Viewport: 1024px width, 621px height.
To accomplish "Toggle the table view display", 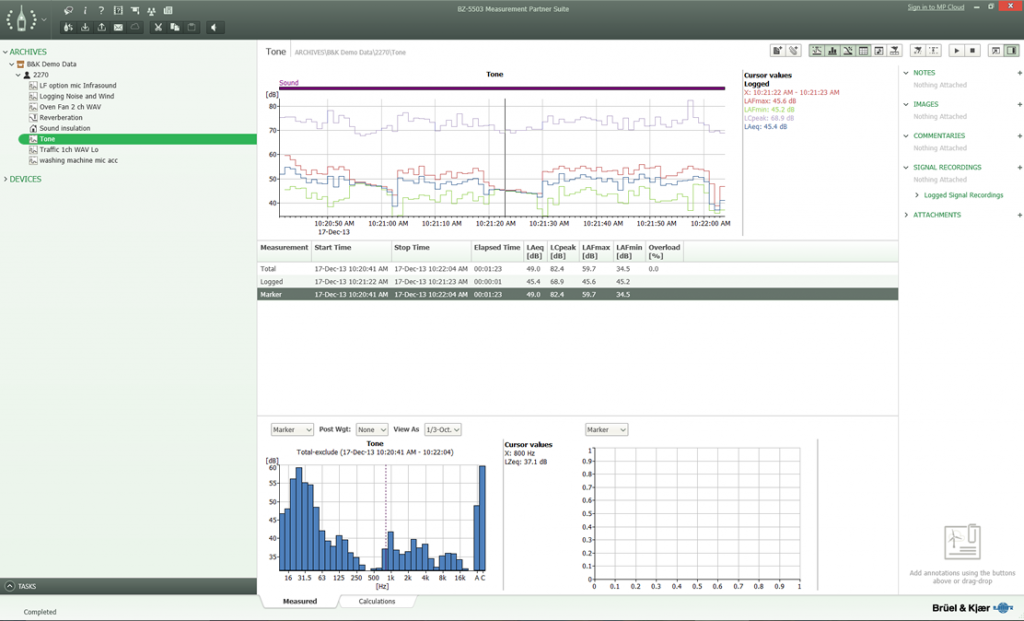I will [863, 49].
